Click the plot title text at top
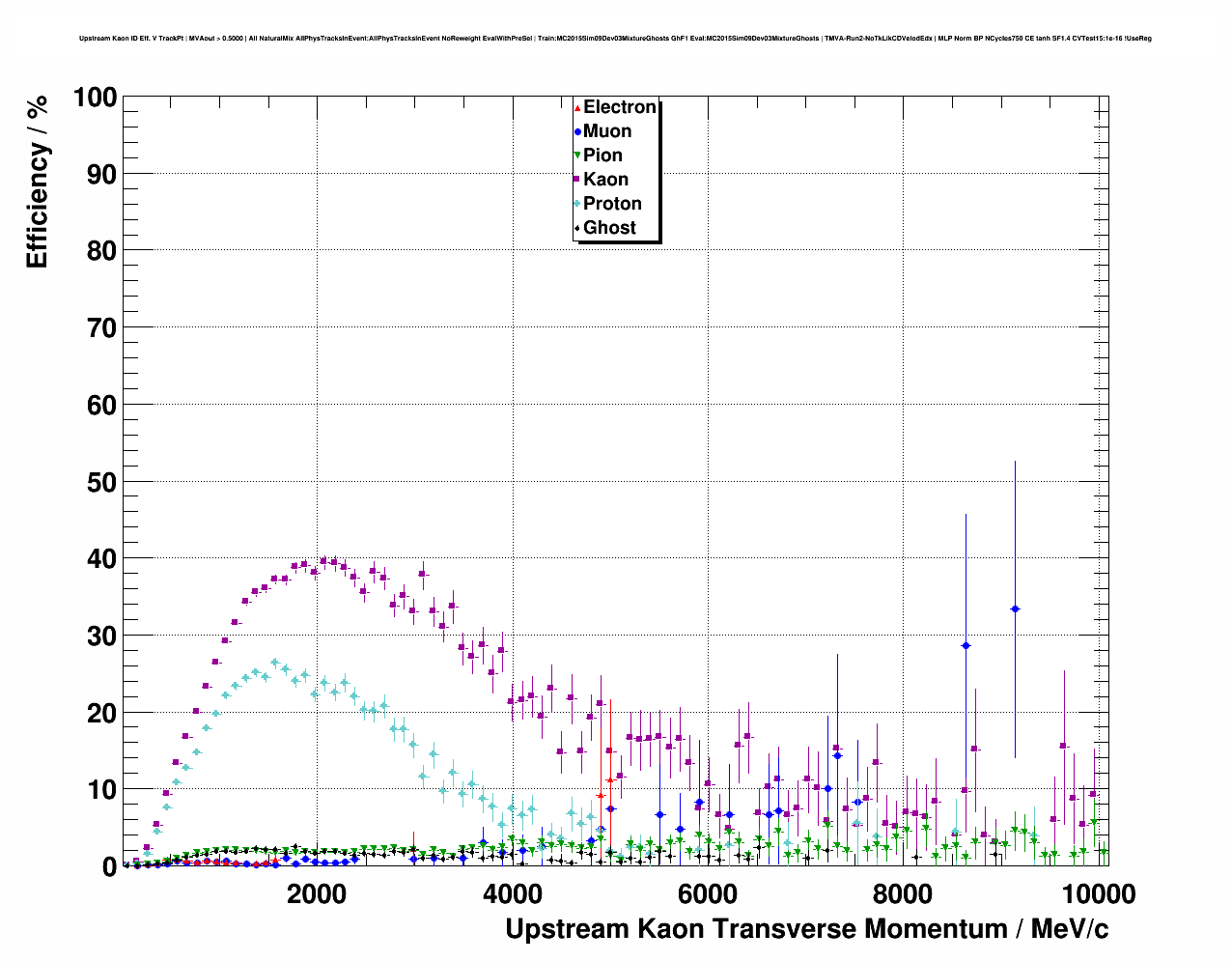The height and width of the screenshot is (962, 1232). pyautogui.click(x=615, y=39)
